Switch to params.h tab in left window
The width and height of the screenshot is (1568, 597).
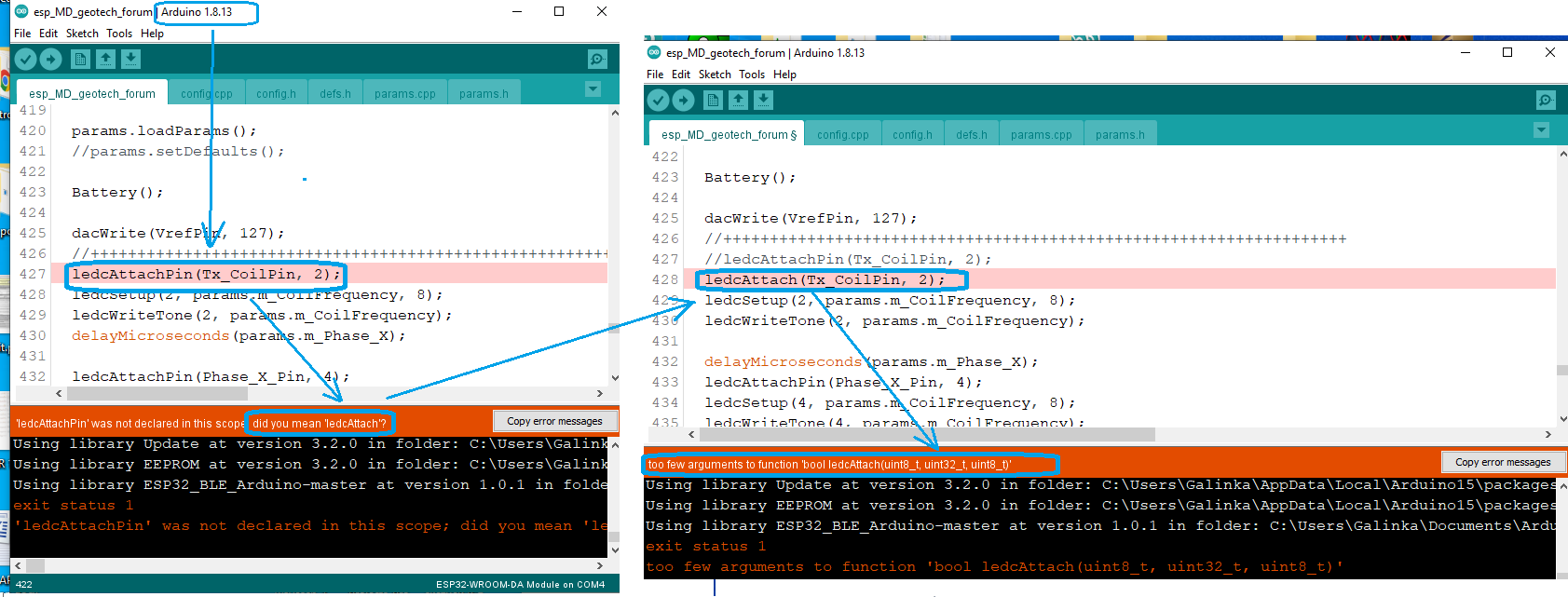click(x=484, y=94)
